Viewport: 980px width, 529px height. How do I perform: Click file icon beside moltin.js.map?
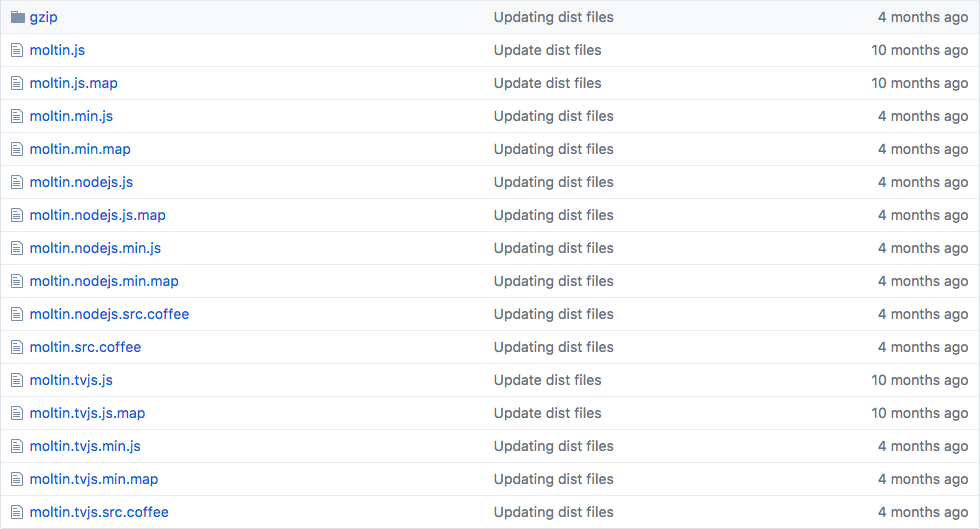[x=17, y=83]
